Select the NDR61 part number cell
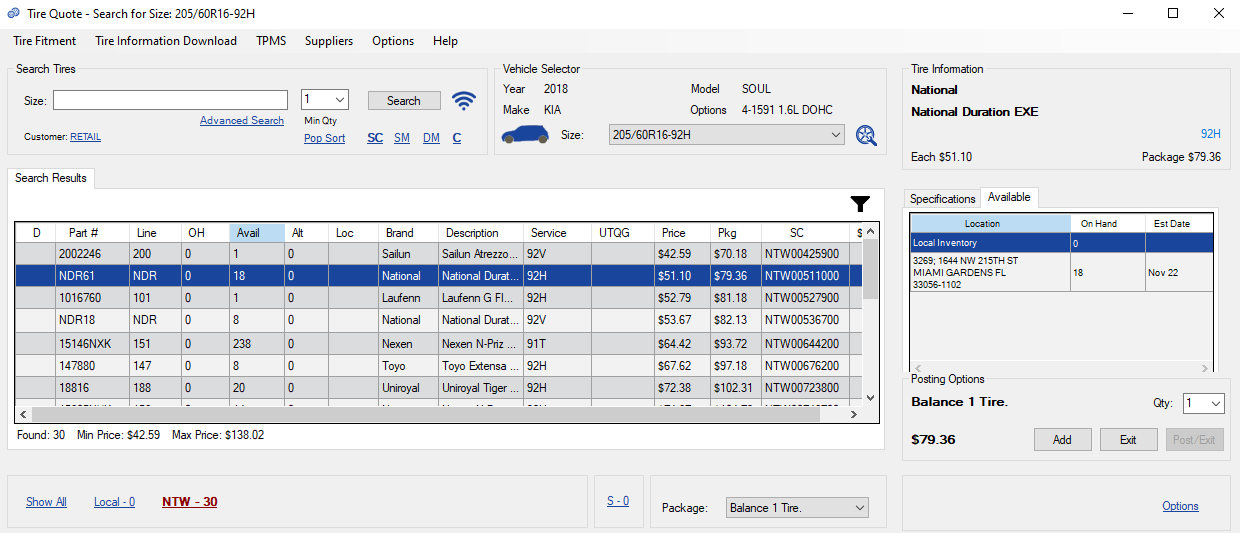This screenshot has width=1240, height=533. click(x=92, y=276)
